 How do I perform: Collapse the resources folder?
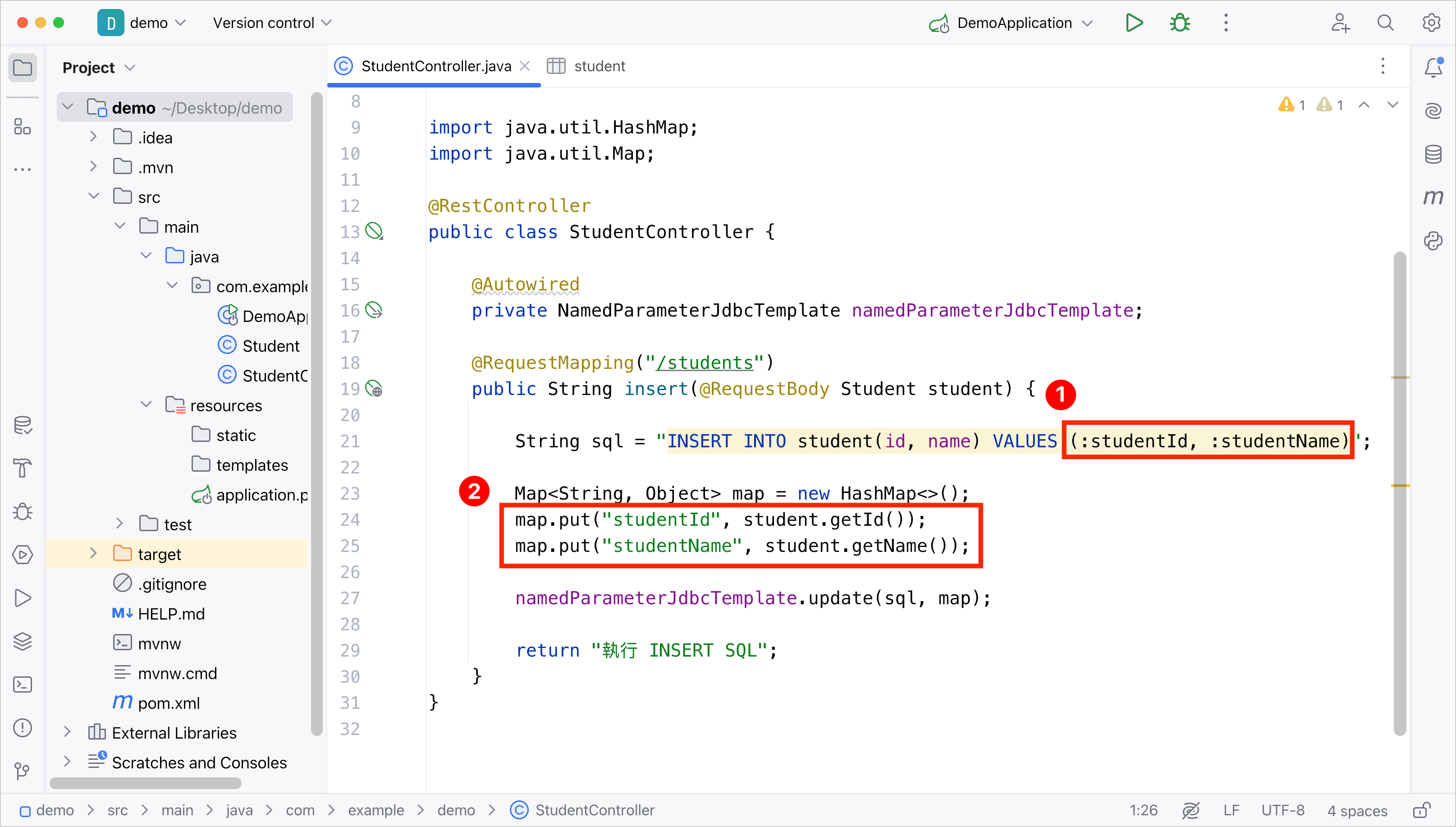(146, 404)
